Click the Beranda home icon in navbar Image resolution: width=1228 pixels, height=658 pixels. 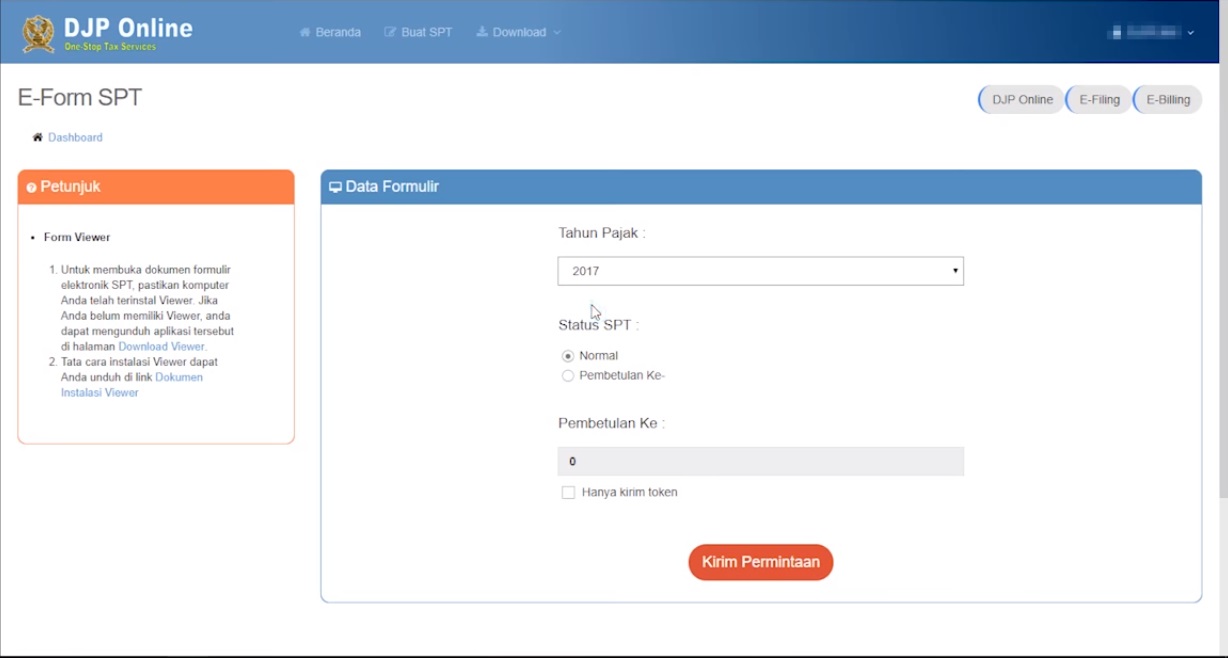(x=306, y=31)
